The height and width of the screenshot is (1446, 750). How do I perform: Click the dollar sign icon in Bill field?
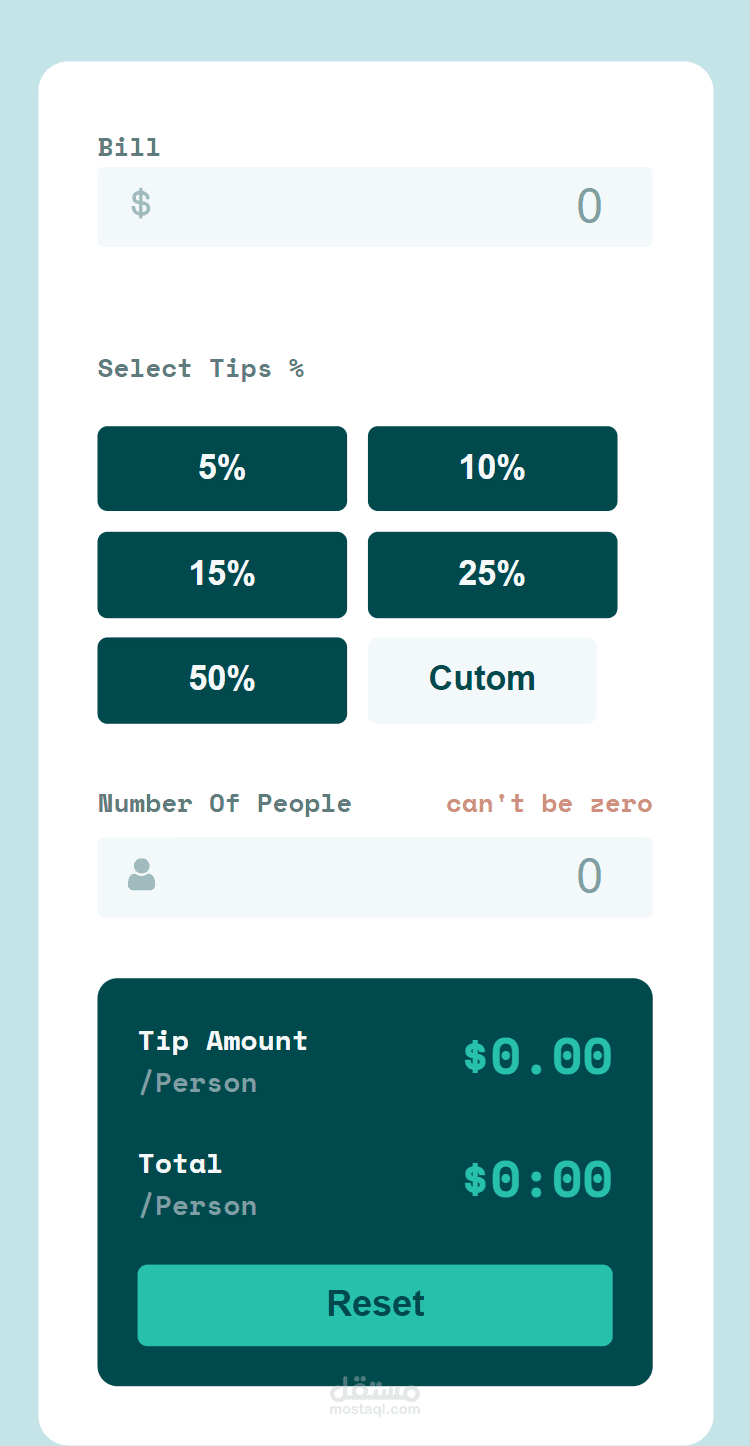coord(141,205)
